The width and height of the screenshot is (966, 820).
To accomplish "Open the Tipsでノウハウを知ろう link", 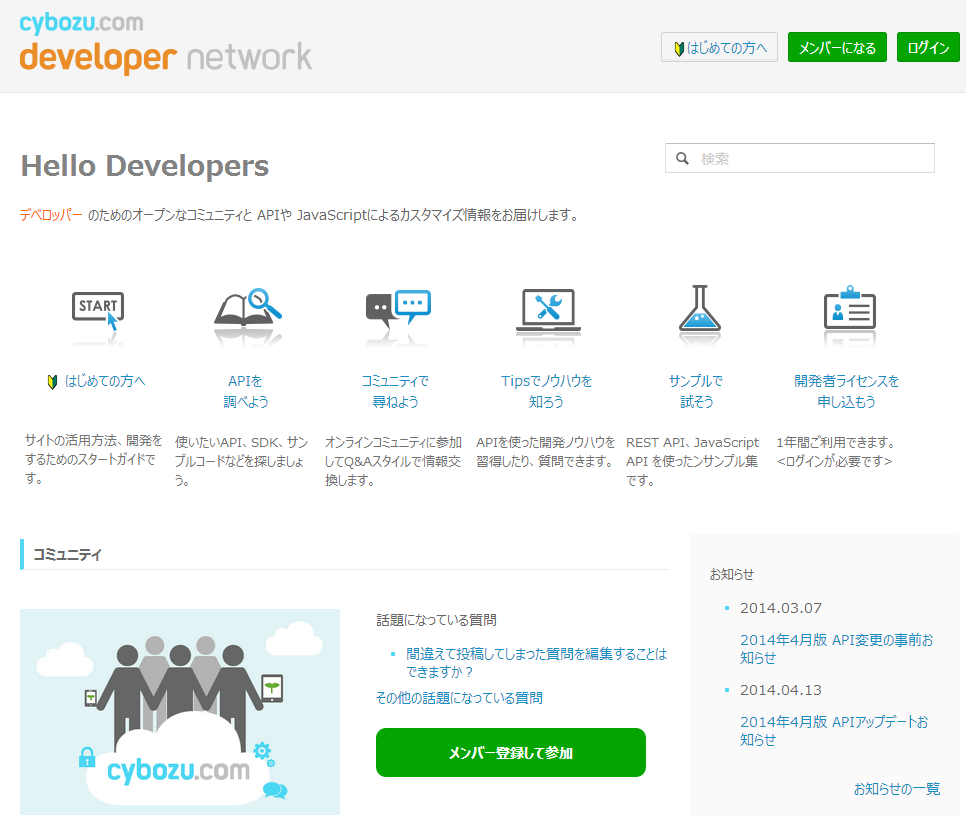I will point(546,391).
